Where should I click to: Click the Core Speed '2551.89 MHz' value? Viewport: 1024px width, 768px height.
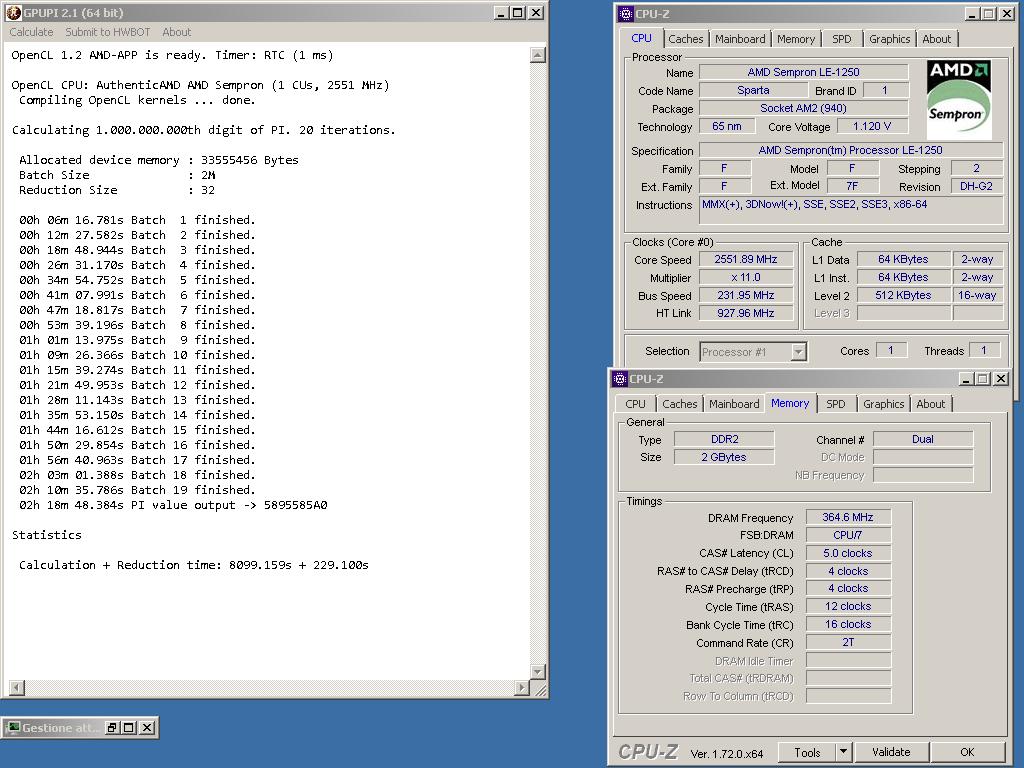tap(746, 259)
